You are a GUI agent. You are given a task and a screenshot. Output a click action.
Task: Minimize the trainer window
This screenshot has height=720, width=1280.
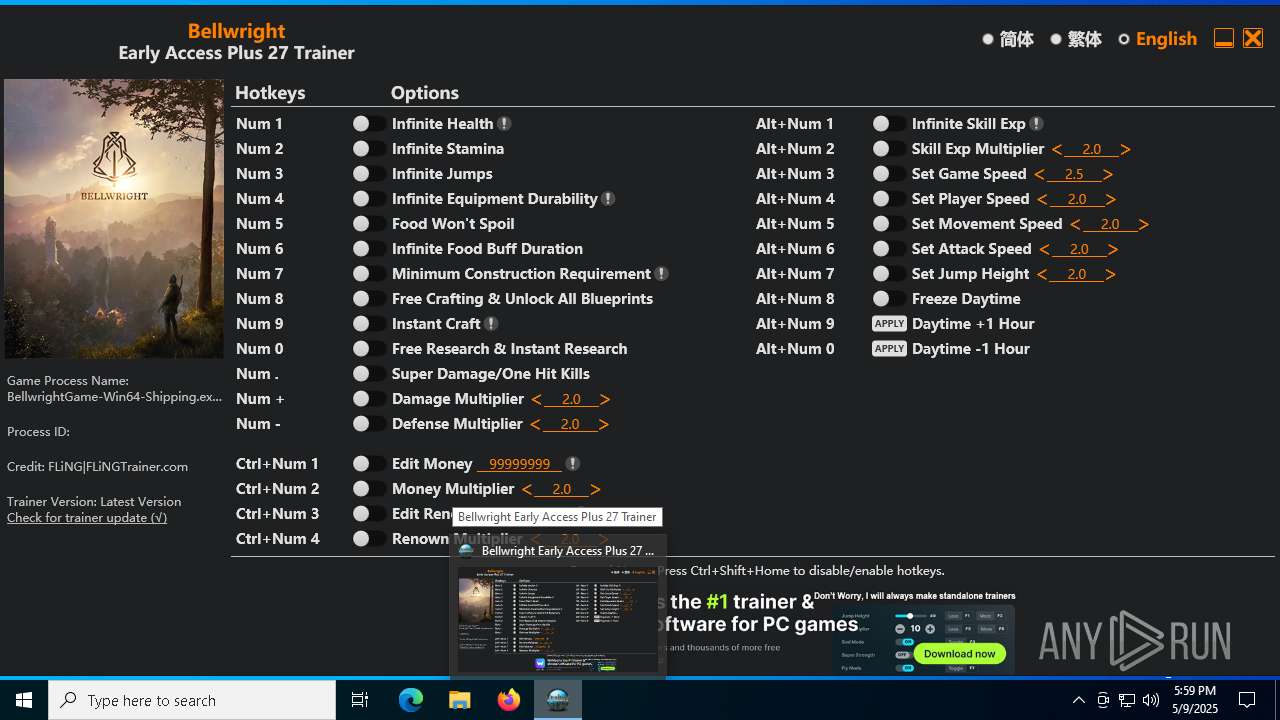click(1223, 38)
